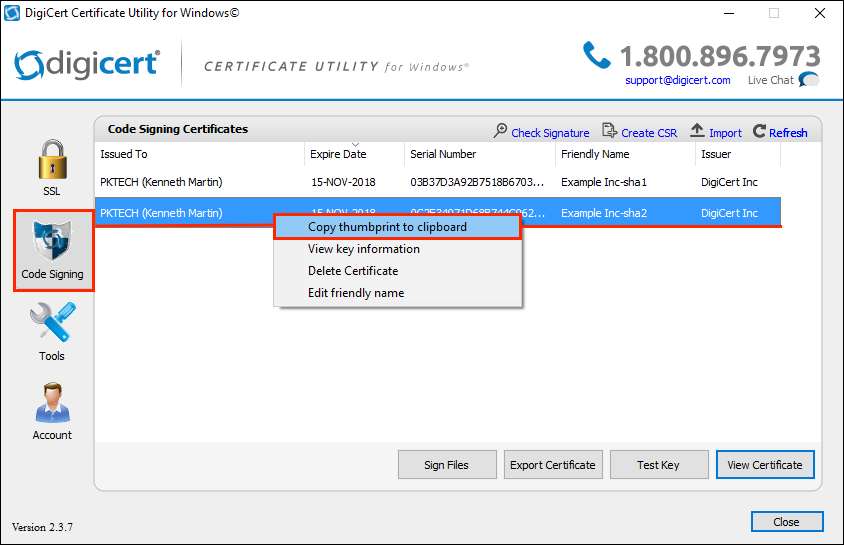This screenshot has height=545, width=844.
Task: Choose Delete Certificate from context menu
Action: tap(353, 271)
